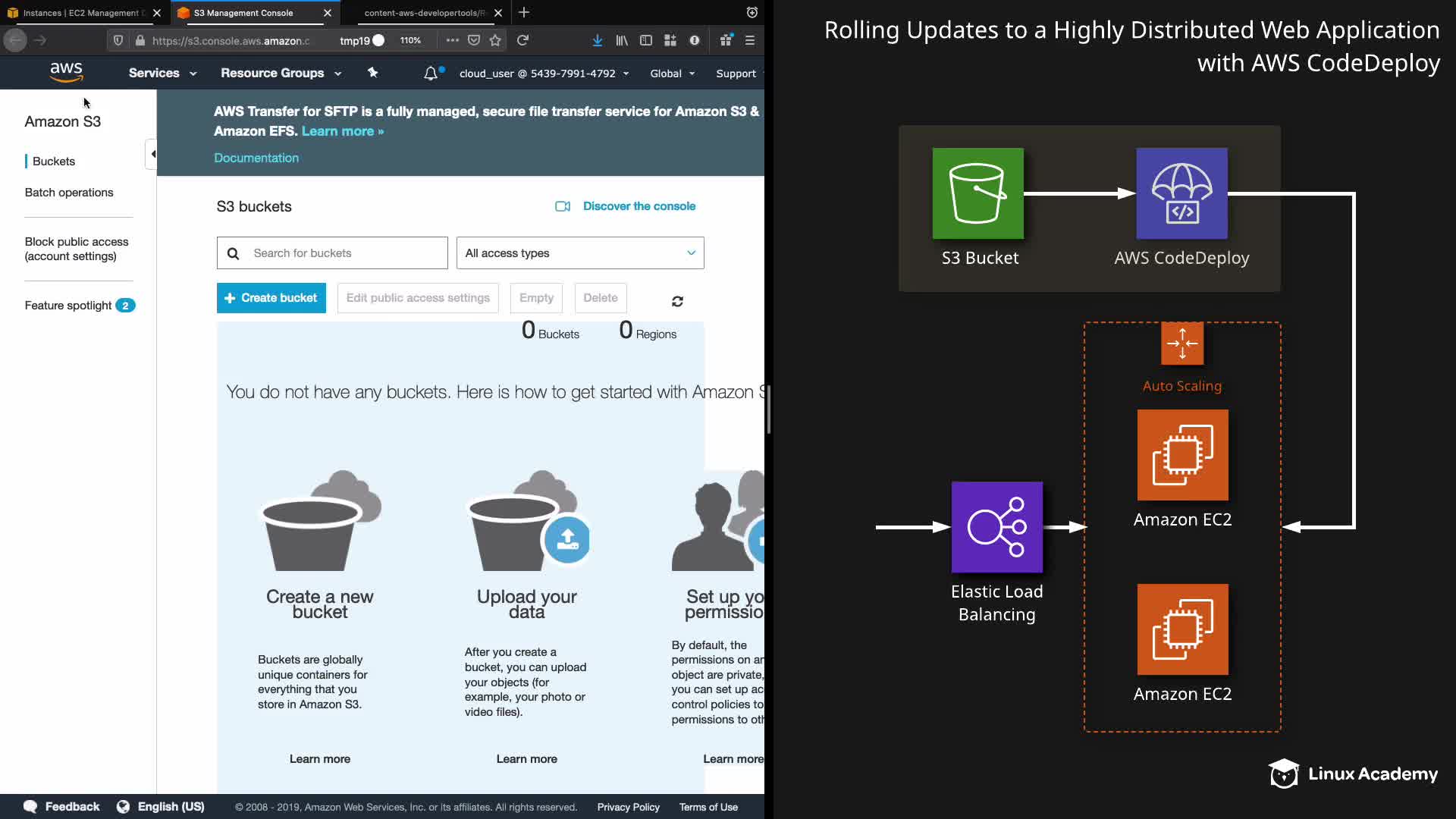1456x819 pixels.
Task: Click the tmp19 container toggle in address bar
Action: point(362,40)
